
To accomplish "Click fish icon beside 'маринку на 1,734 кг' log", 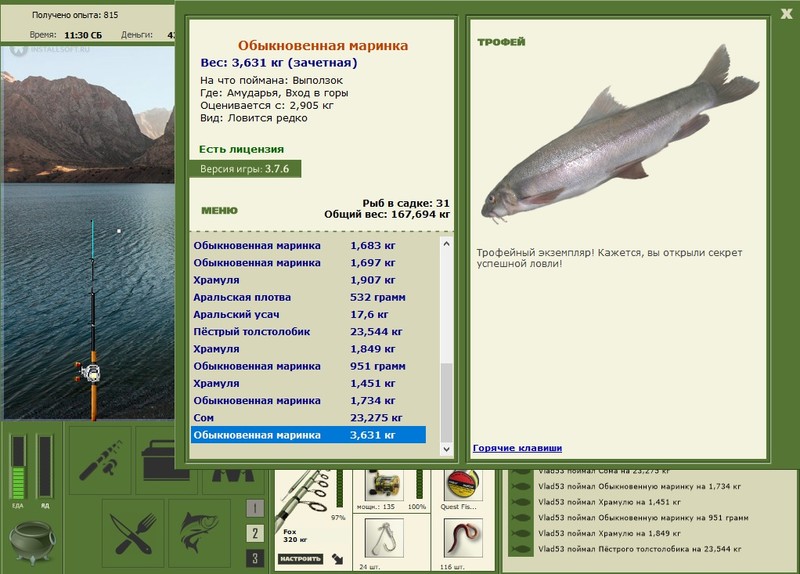I will pos(520,486).
